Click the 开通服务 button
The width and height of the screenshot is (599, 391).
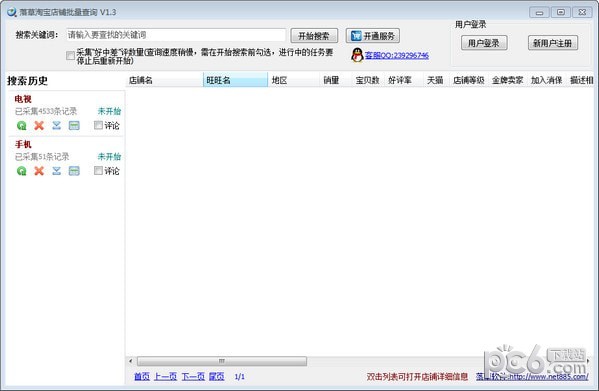373,36
